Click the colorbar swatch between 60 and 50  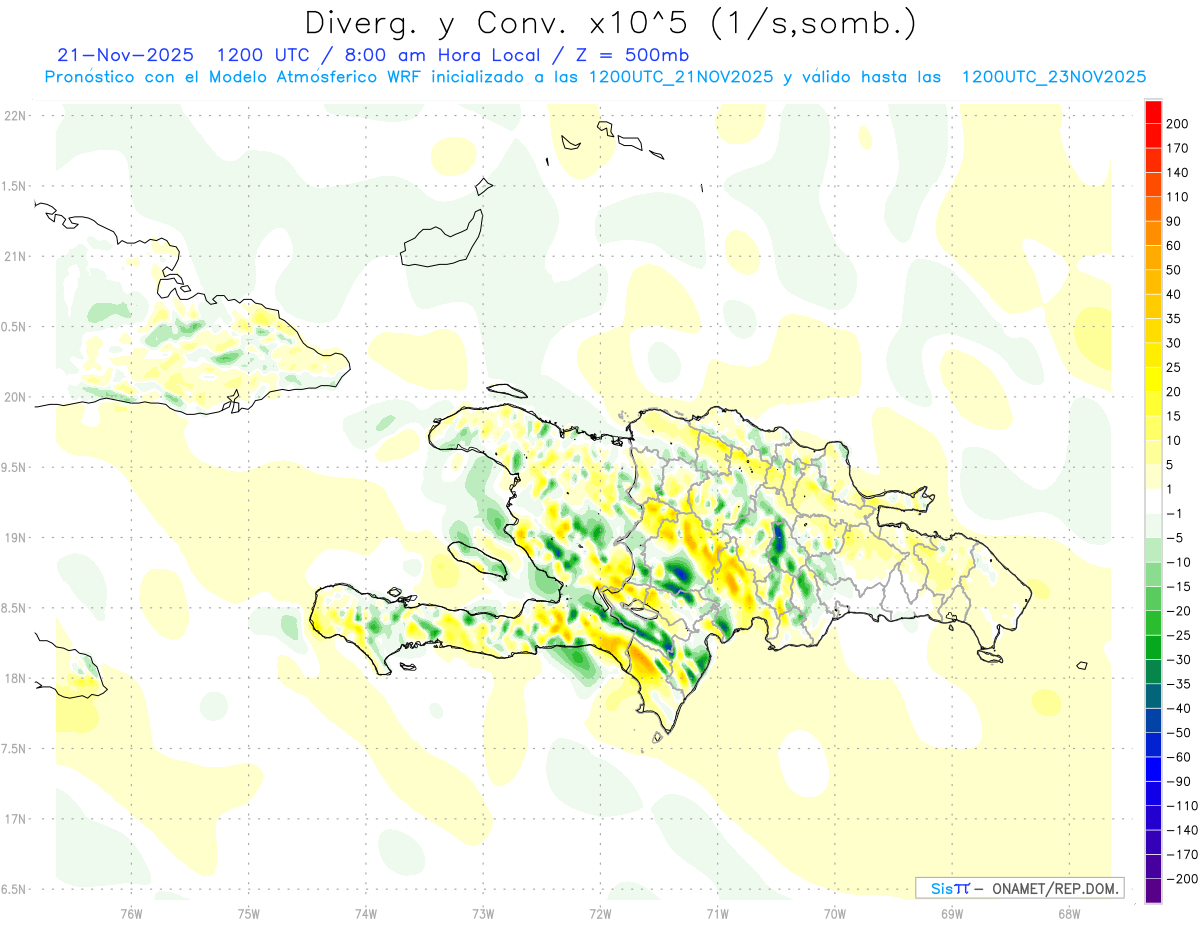click(x=1152, y=257)
